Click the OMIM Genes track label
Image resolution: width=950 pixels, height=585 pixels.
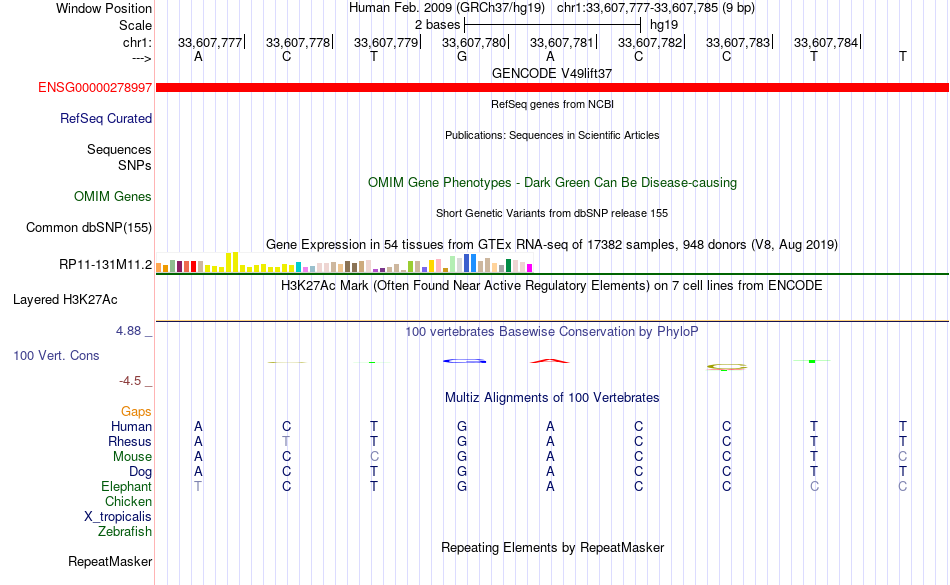tap(112, 197)
